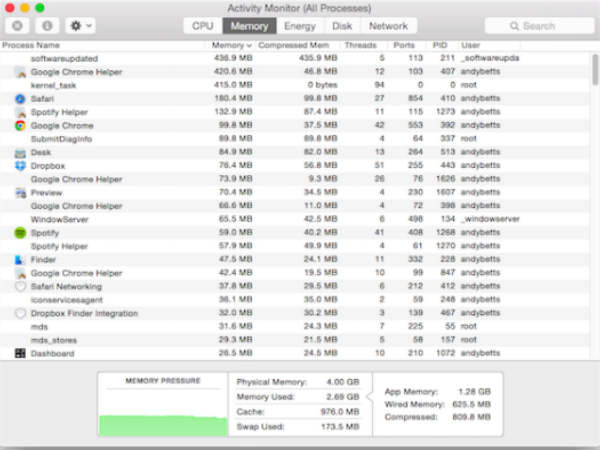Image resolution: width=600 pixels, height=450 pixels.
Task: Click the Dropbox box icon
Action: click(20, 166)
